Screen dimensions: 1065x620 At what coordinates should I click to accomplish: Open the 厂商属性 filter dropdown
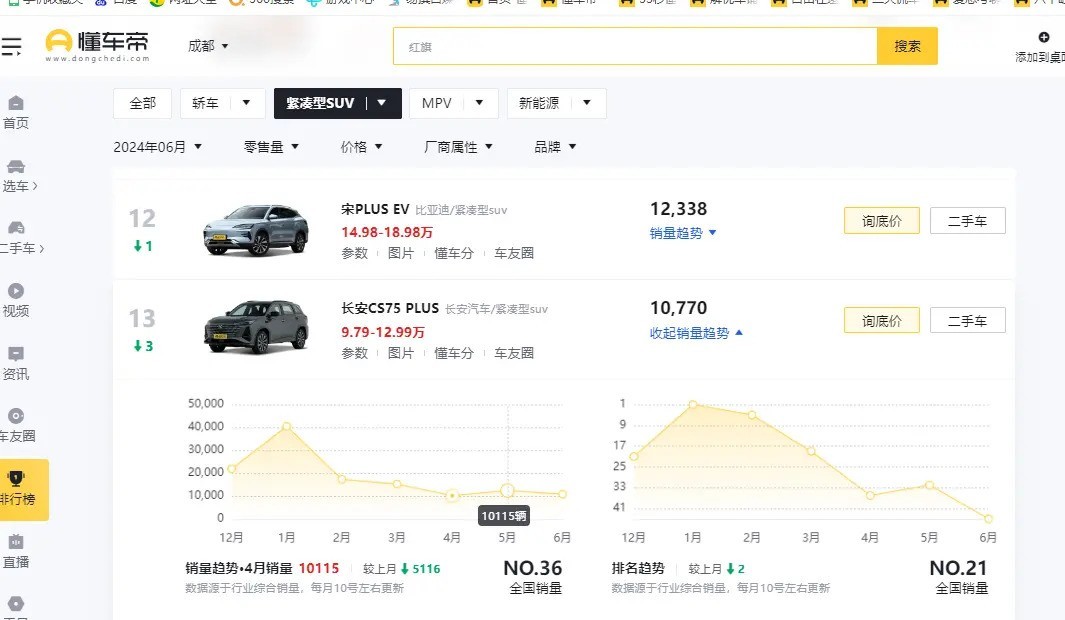(458, 147)
